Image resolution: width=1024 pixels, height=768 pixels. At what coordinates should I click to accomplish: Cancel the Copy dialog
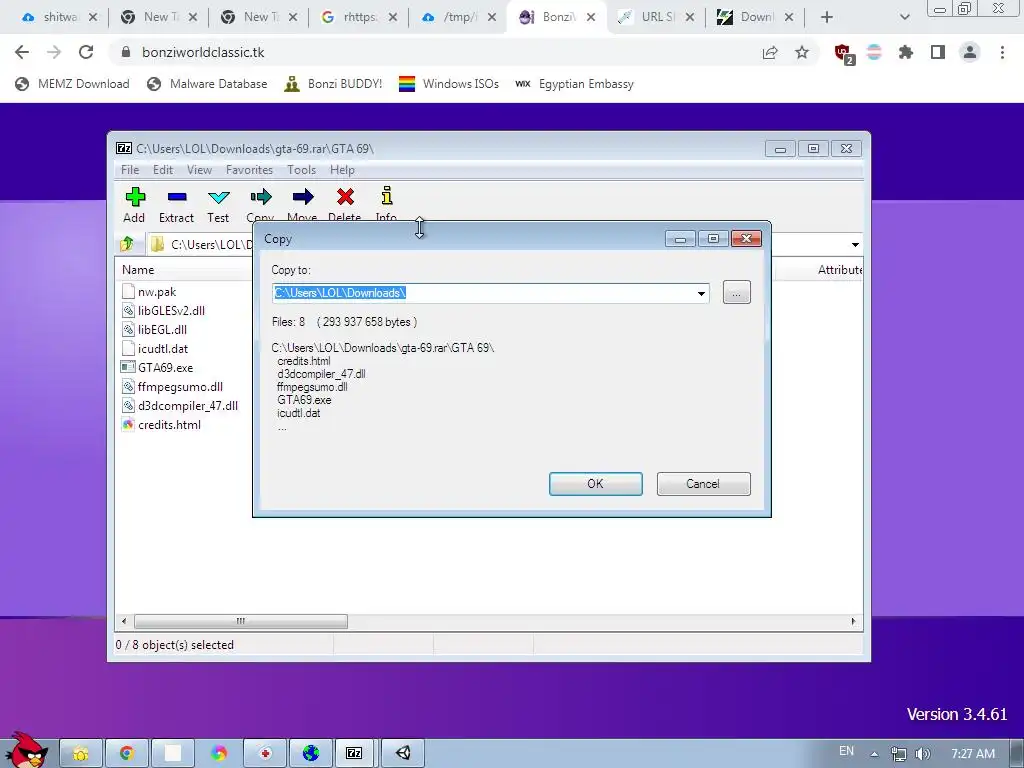[703, 484]
